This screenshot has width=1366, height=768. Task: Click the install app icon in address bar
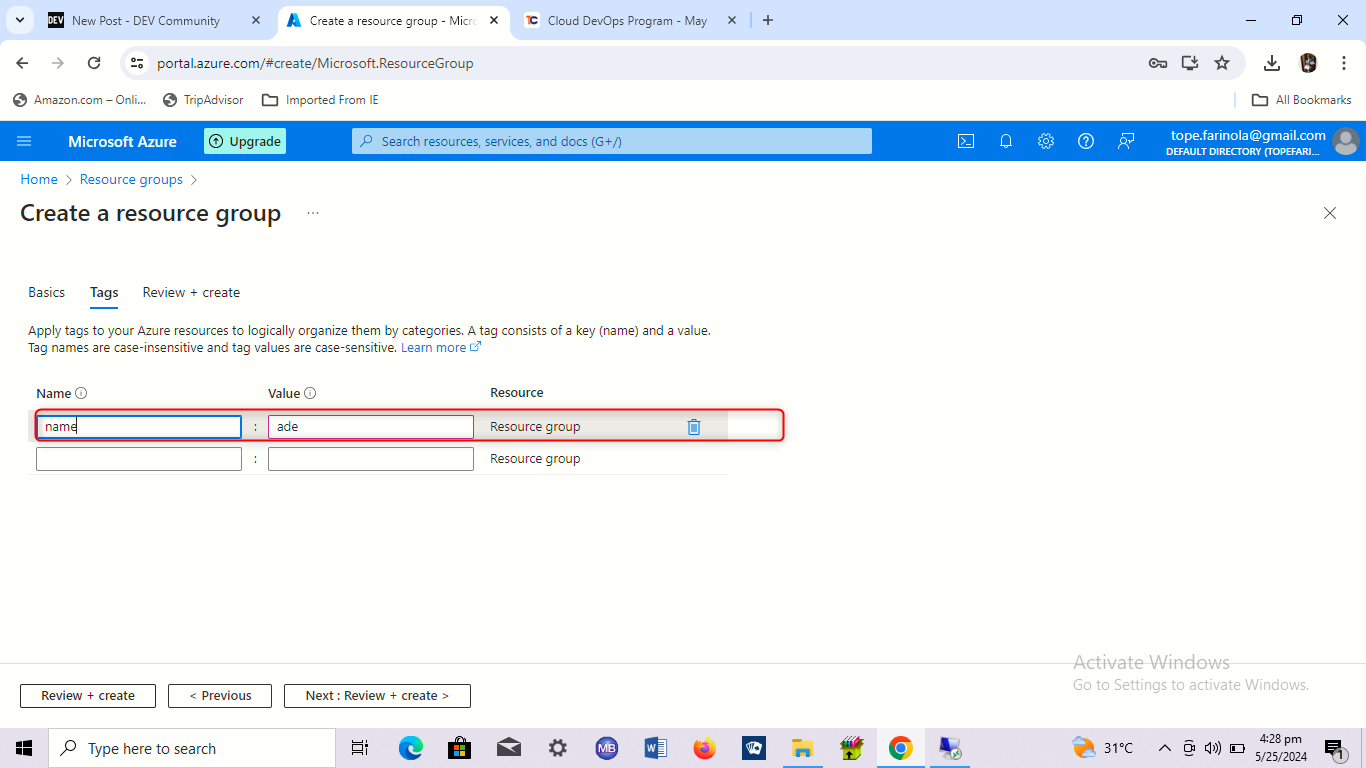coord(1190,63)
